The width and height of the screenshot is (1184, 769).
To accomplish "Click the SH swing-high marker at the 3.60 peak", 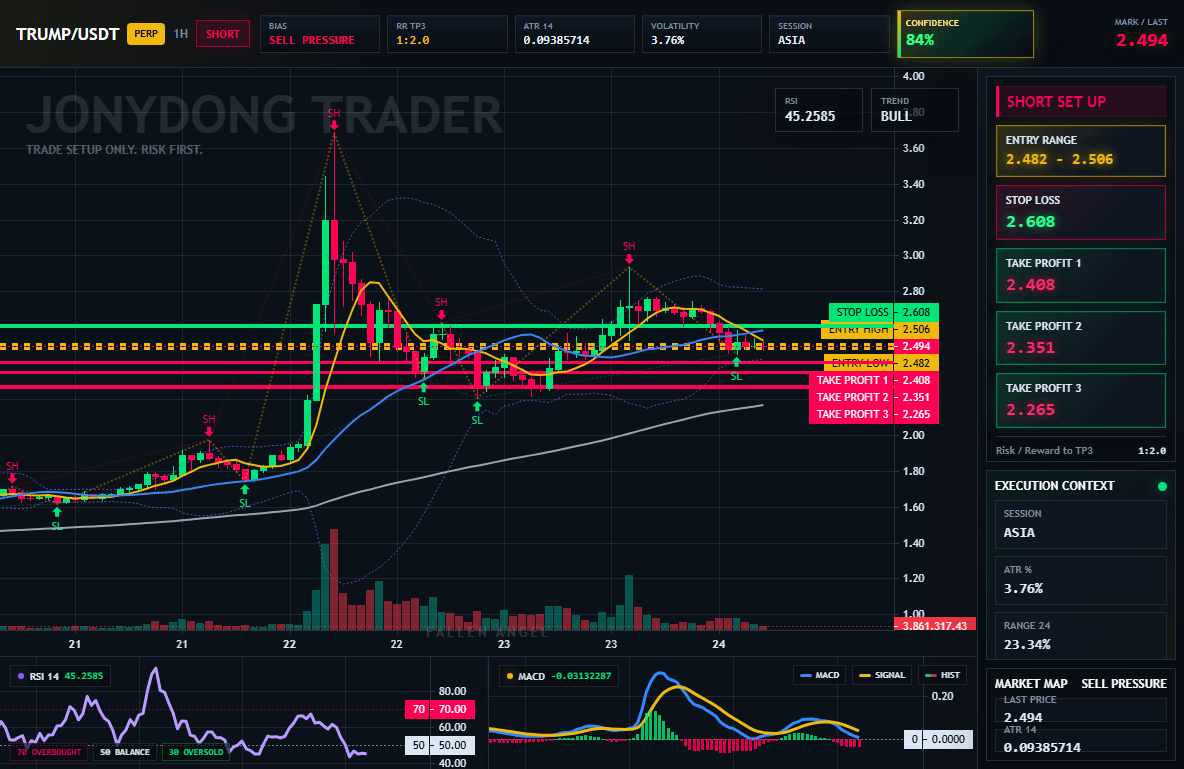I will (x=334, y=119).
